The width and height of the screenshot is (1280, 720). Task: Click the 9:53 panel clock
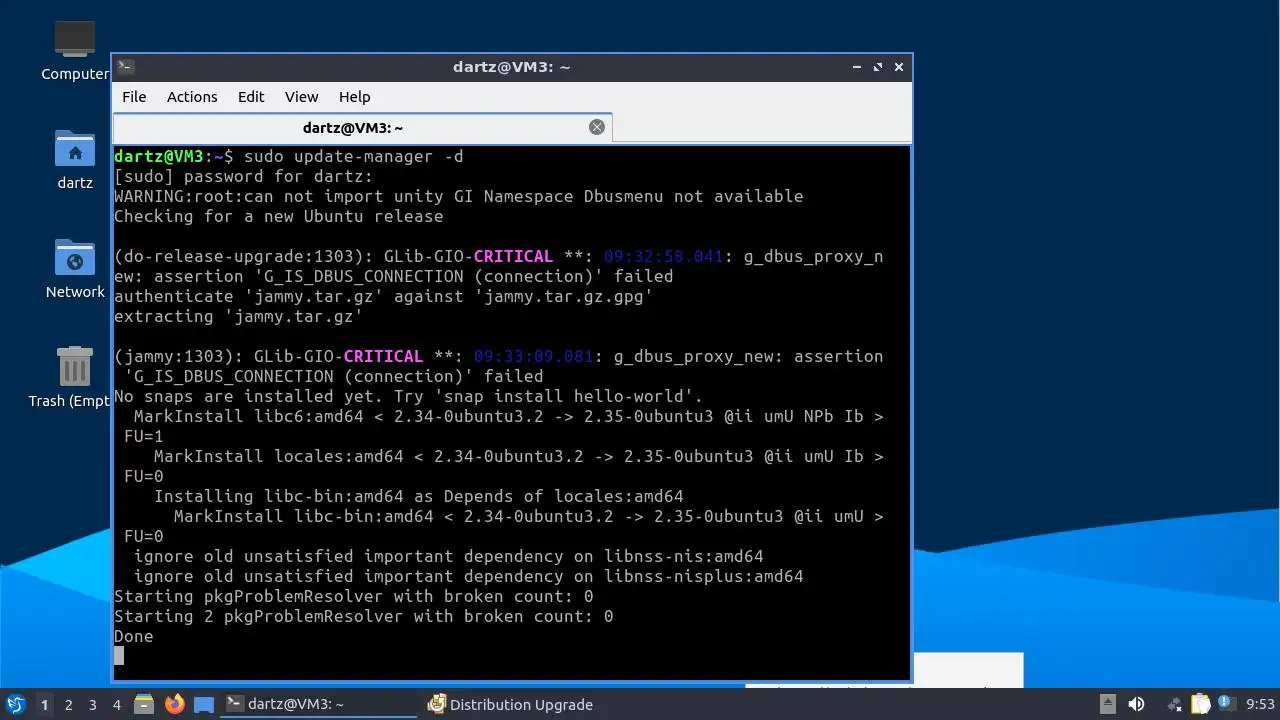coord(1260,705)
